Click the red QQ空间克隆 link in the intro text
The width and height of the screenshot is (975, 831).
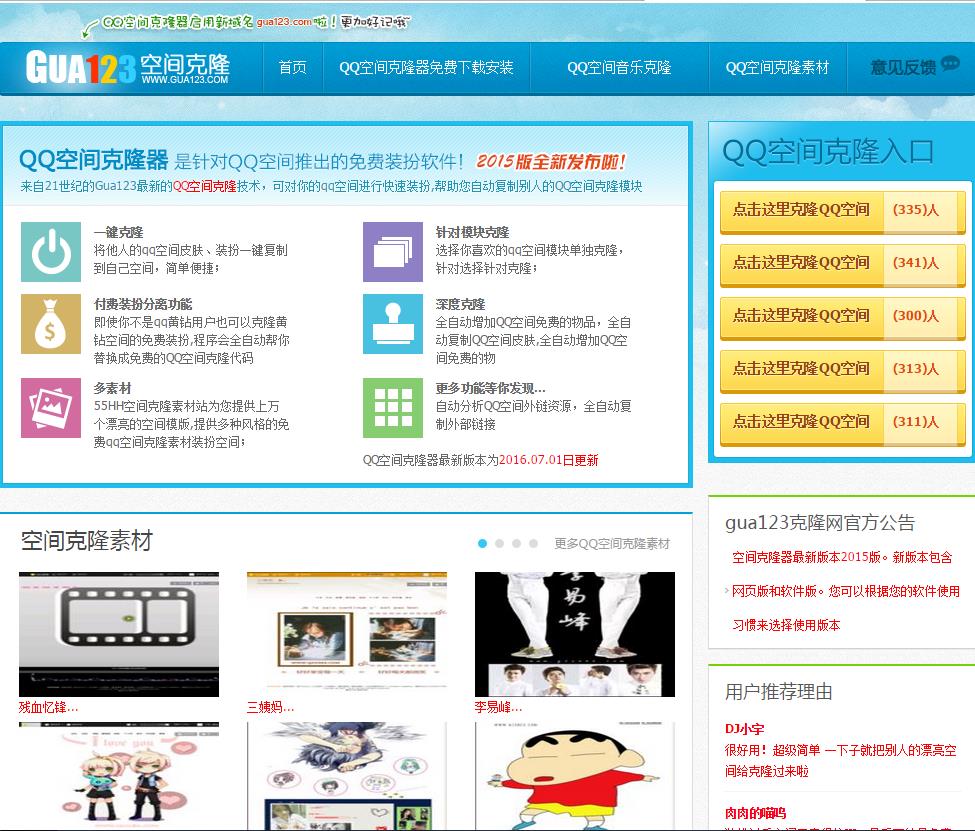coord(204,186)
